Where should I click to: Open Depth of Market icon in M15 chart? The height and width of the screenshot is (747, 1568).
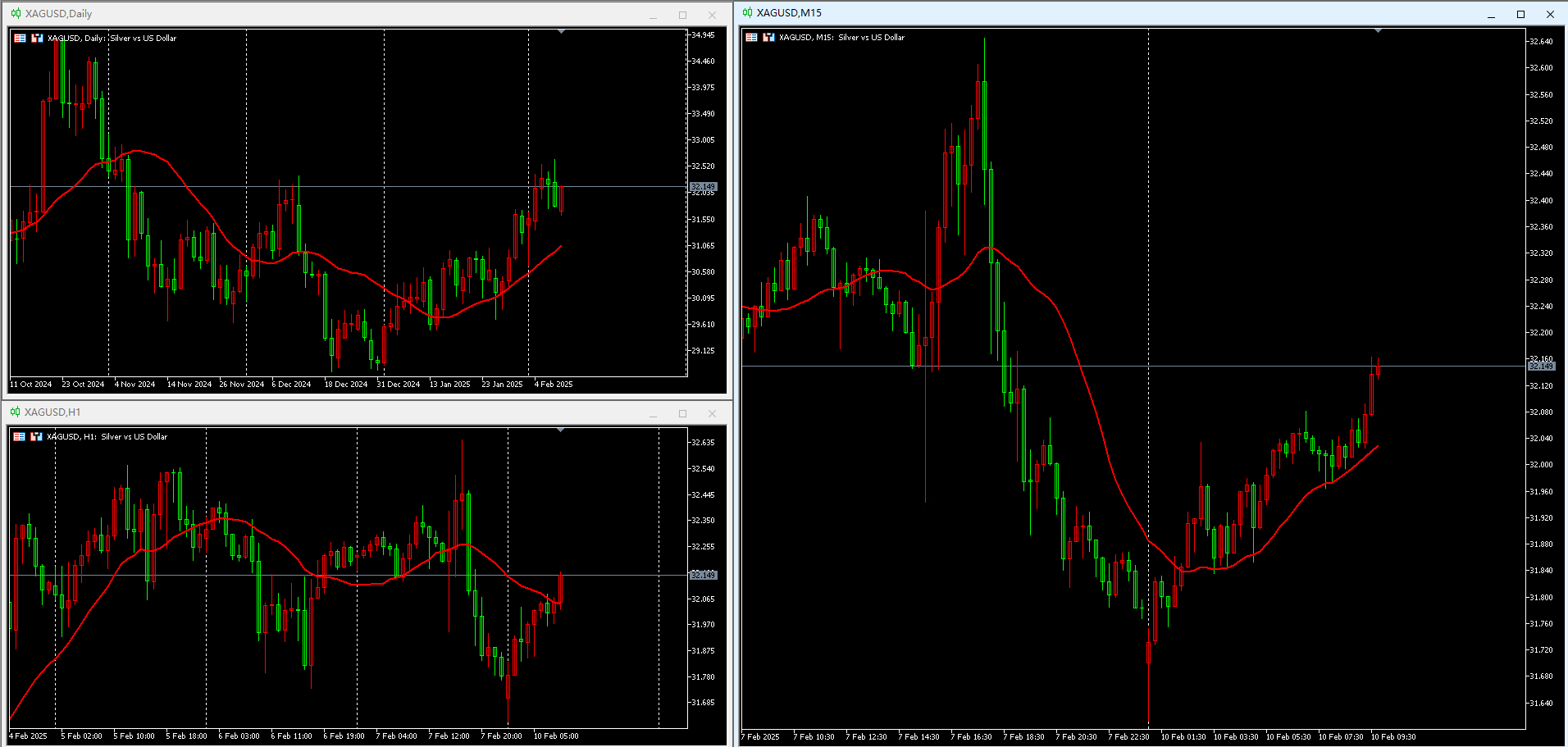(751, 37)
